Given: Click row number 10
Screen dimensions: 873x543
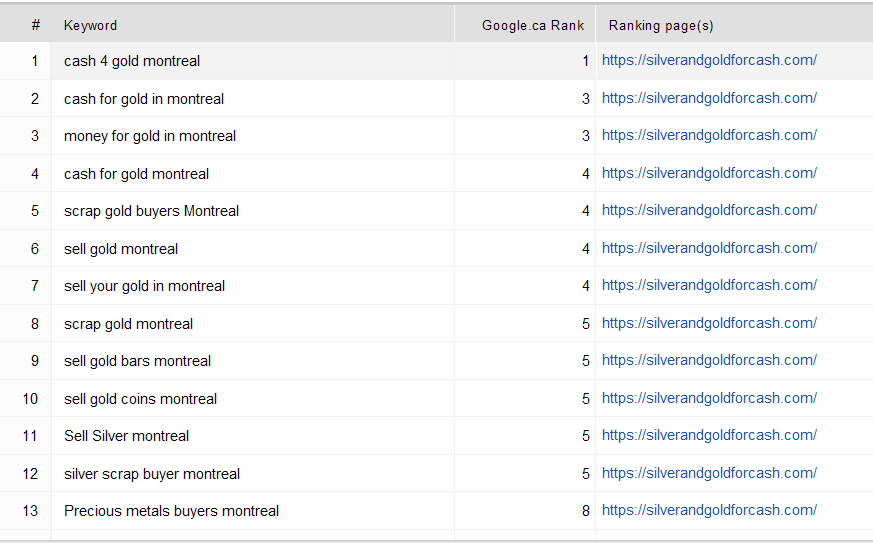Looking at the screenshot, I should [x=30, y=399].
